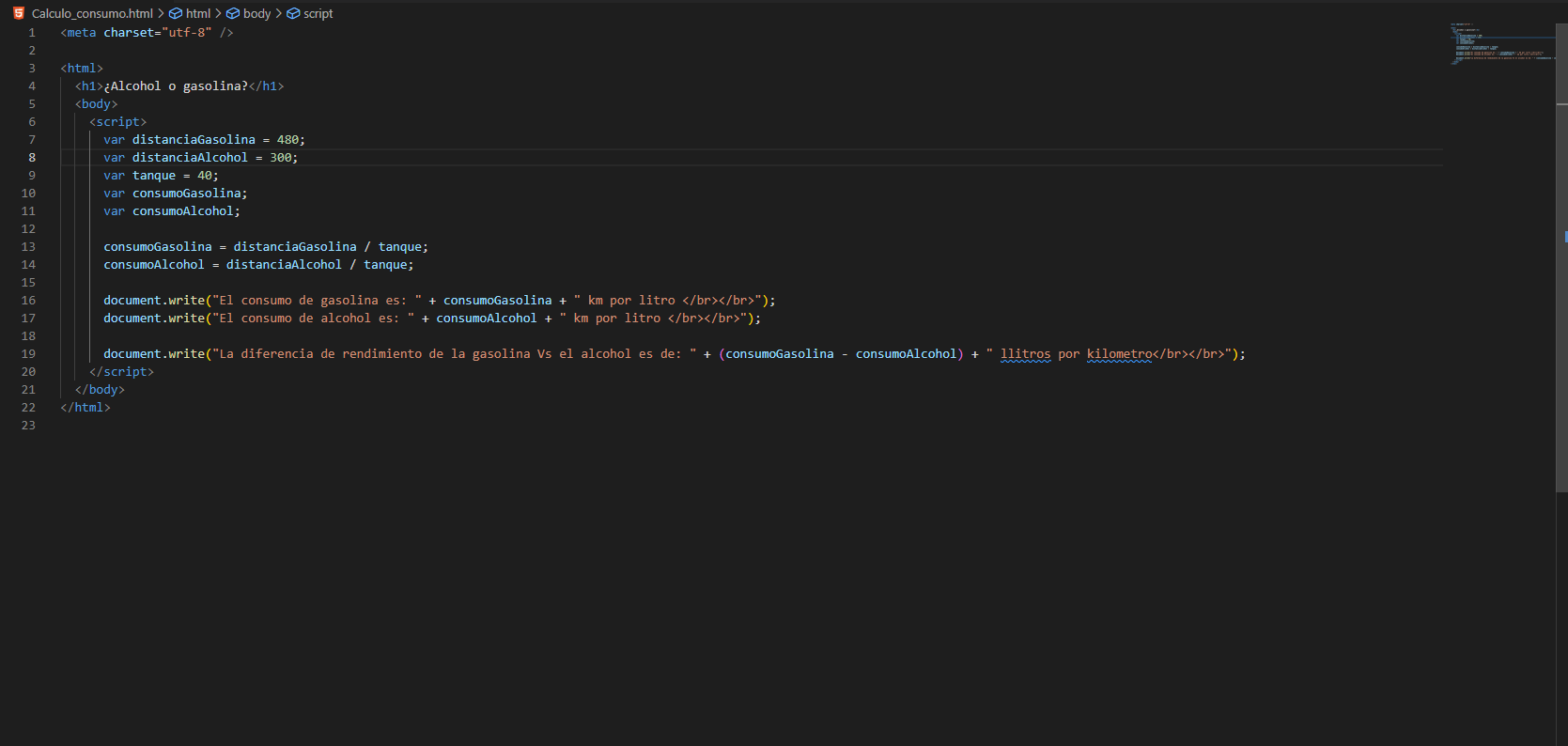Click 'var consumoGasolina;' declaration
The width and height of the screenshot is (1568, 746).
pos(176,194)
